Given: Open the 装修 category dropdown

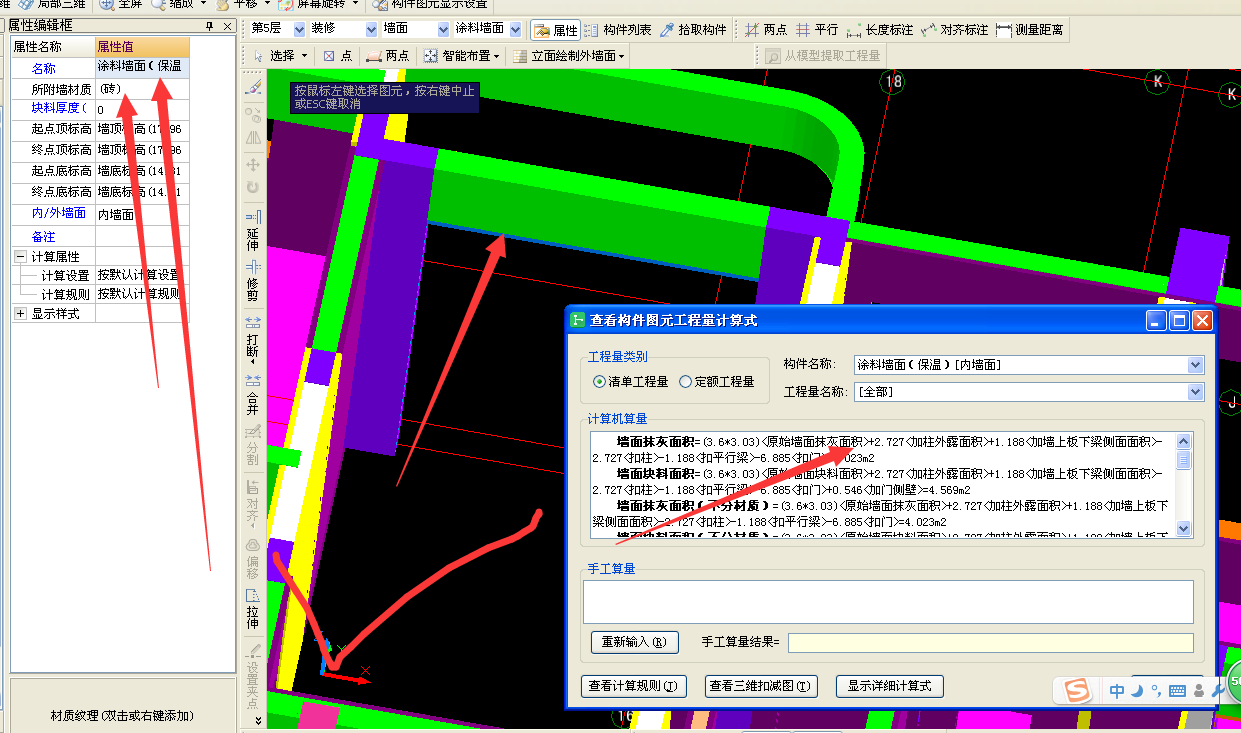Looking at the screenshot, I should pos(371,30).
